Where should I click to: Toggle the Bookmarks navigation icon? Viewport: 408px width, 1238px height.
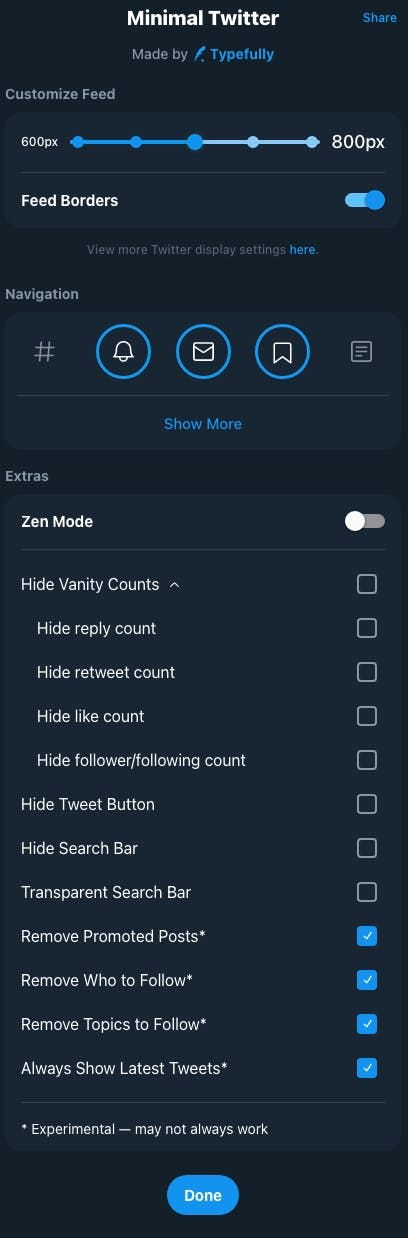coord(283,352)
